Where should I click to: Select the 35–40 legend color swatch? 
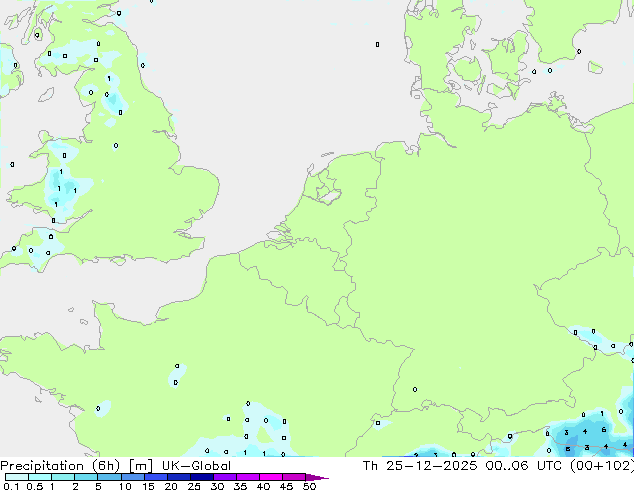pos(247,477)
